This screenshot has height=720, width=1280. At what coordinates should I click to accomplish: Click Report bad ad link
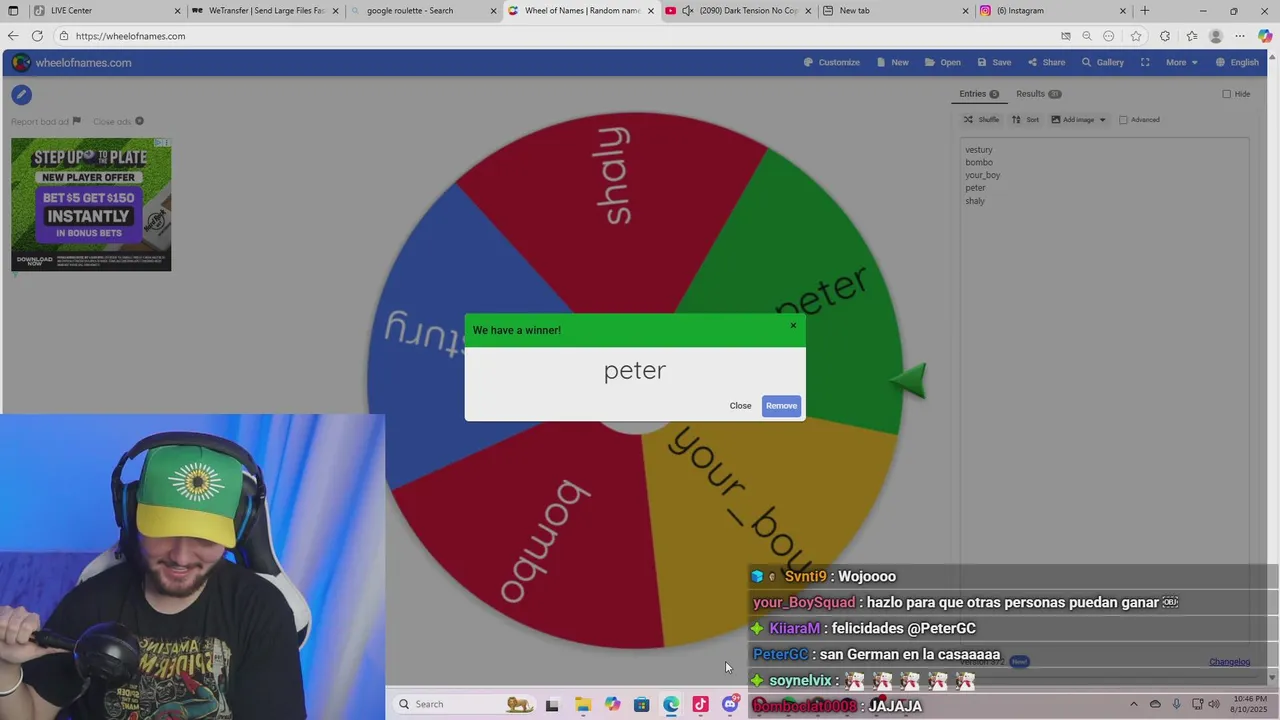(x=45, y=122)
